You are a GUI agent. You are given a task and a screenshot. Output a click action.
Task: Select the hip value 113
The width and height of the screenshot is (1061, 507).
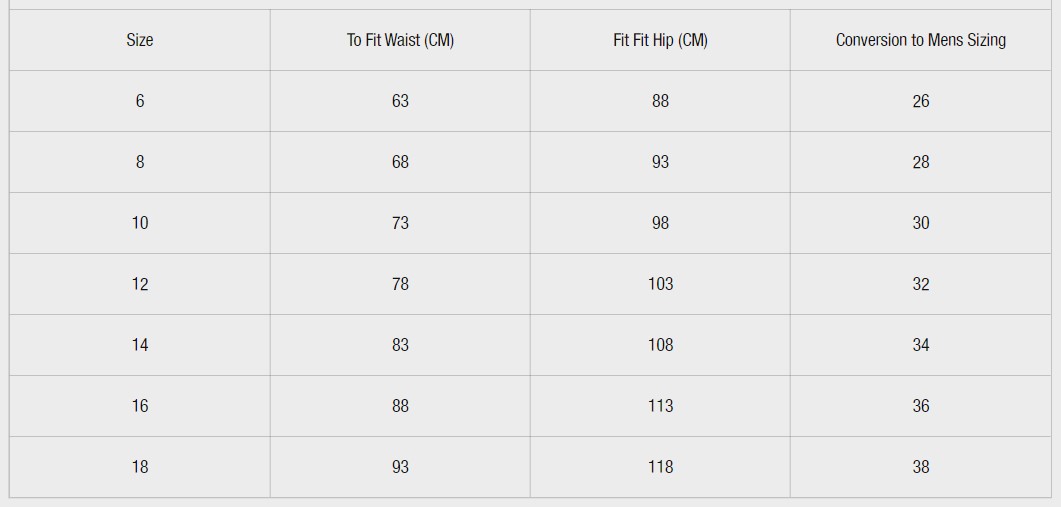660,405
